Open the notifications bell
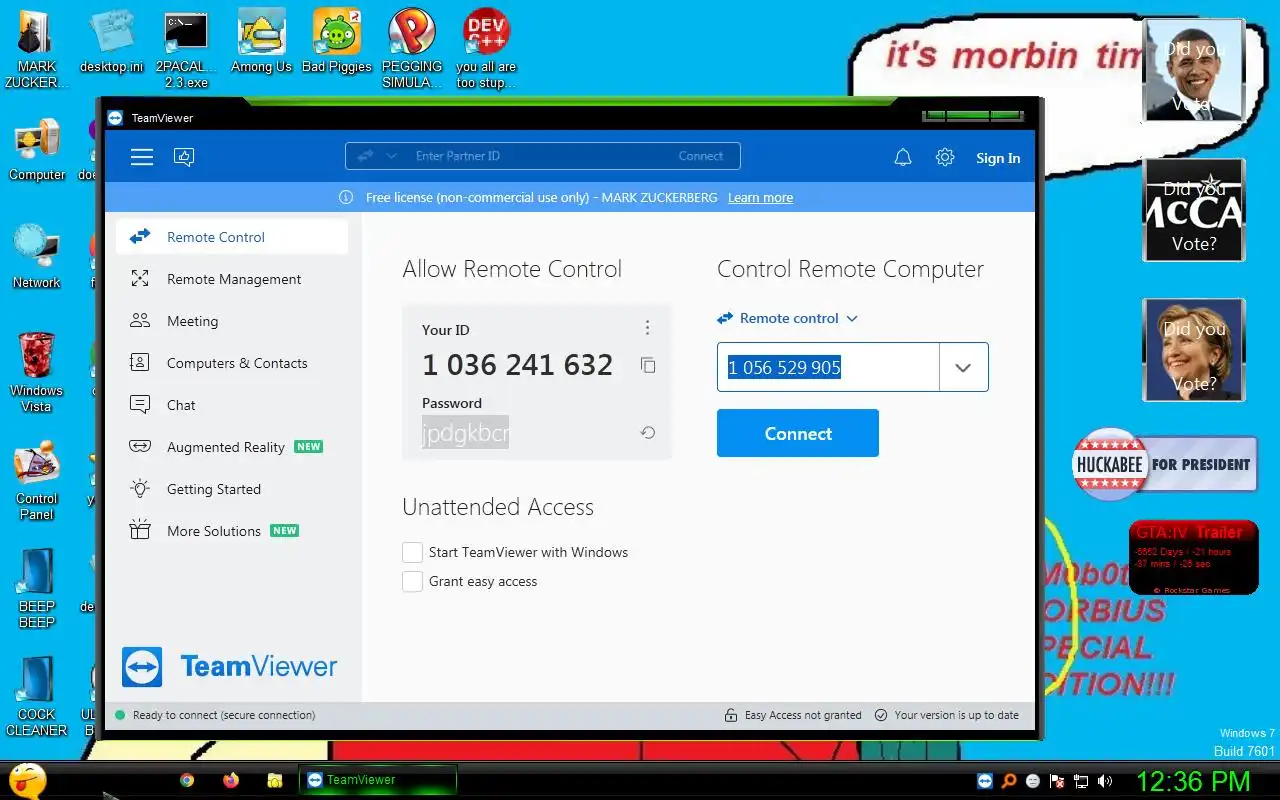 [x=903, y=157]
